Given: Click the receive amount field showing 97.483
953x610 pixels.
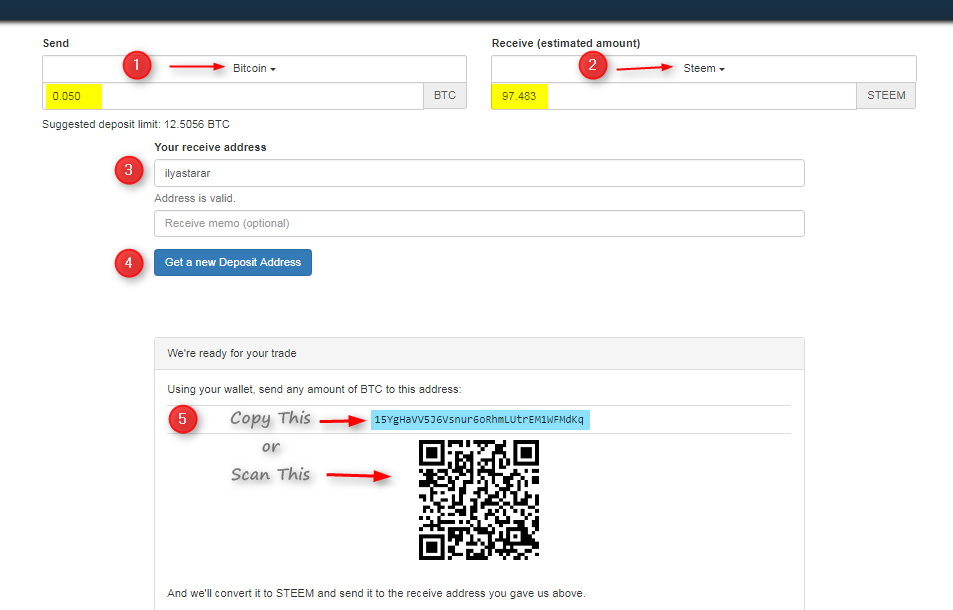Looking at the screenshot, I should click(673, 96).
